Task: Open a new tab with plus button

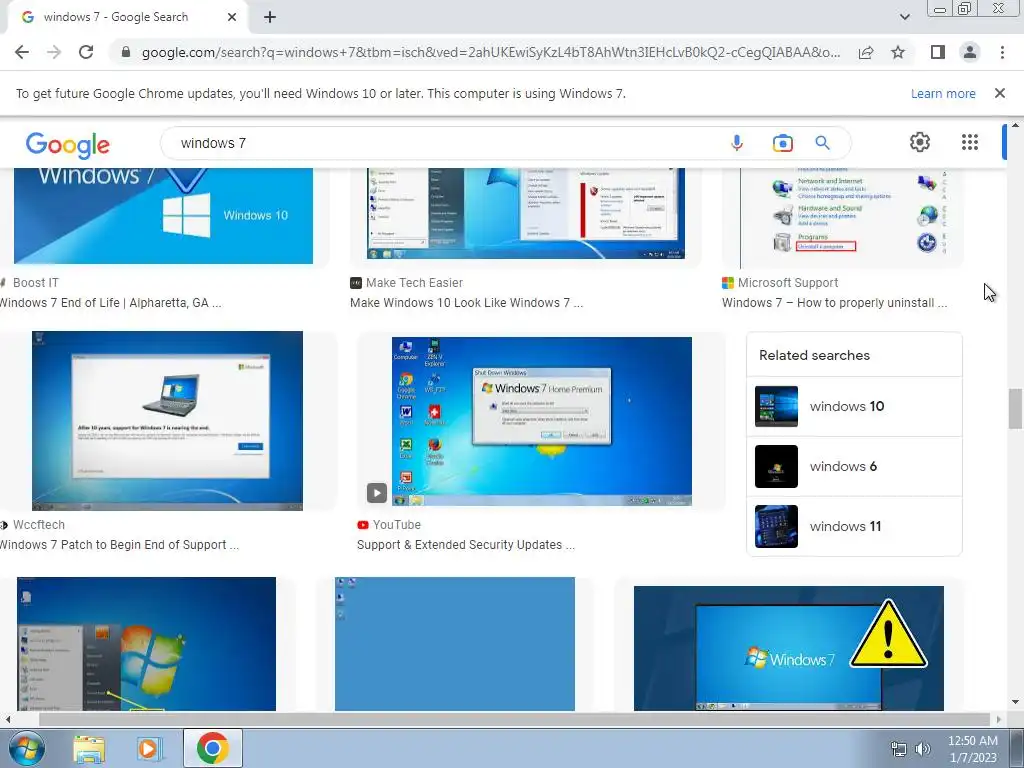Action: point(270,17)
